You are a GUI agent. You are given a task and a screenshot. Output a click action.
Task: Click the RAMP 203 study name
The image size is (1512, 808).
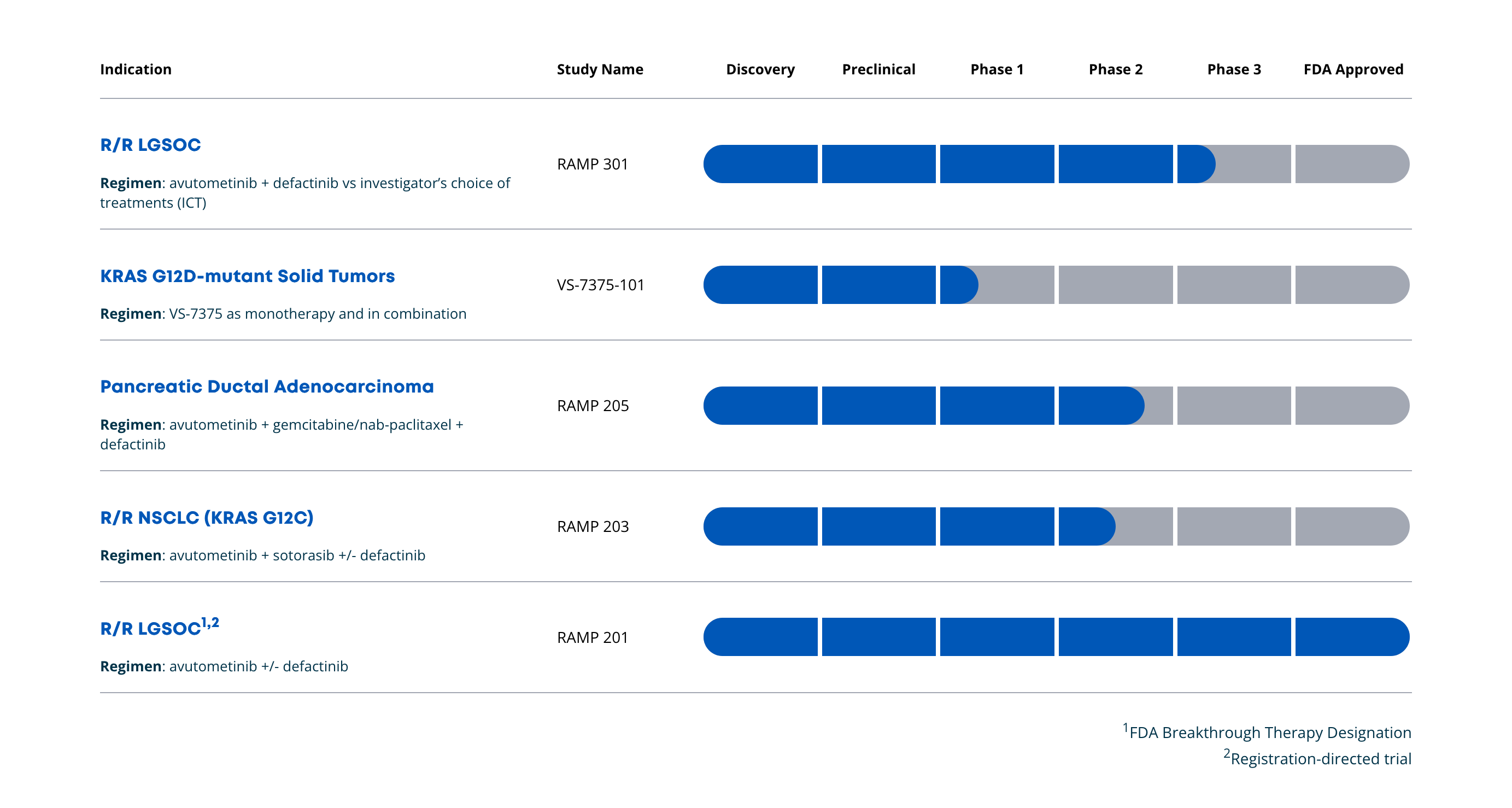592,526
